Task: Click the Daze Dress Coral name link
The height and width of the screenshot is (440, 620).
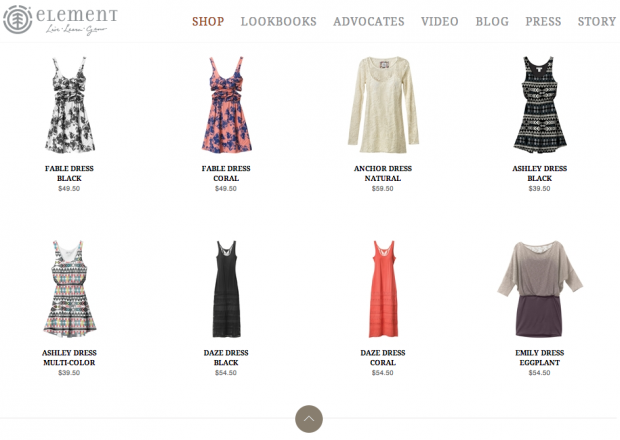Action: pyautogui.click(x=383, y=357)
